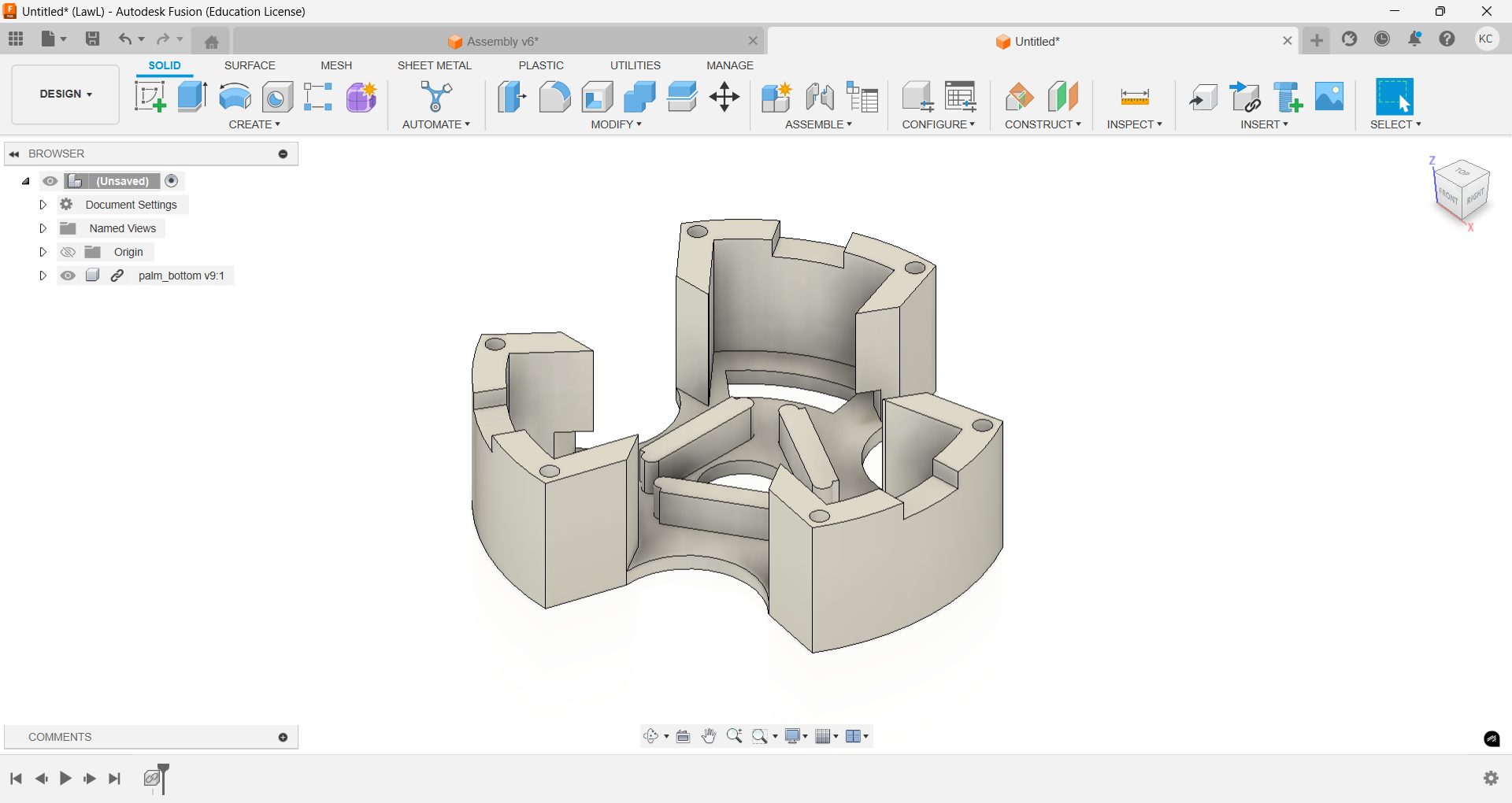This screenshot has height=803, width=1512.
Task: Click the Extrude tool icon
Action: click(192, 97)
